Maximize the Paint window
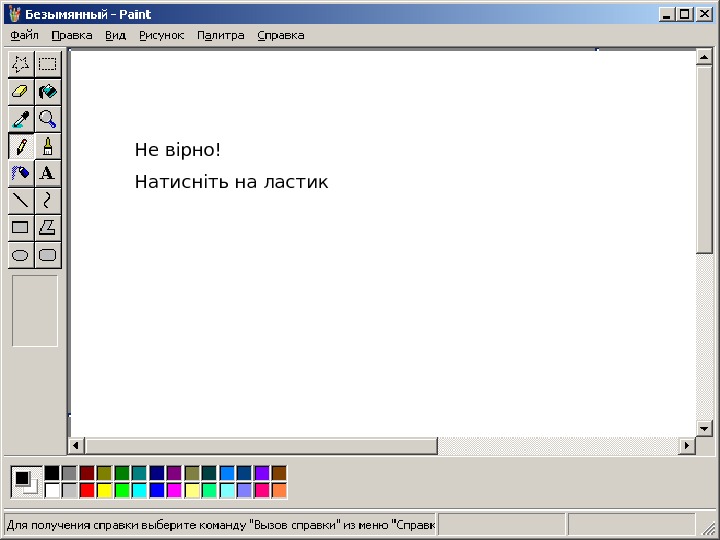 [684, 14]
